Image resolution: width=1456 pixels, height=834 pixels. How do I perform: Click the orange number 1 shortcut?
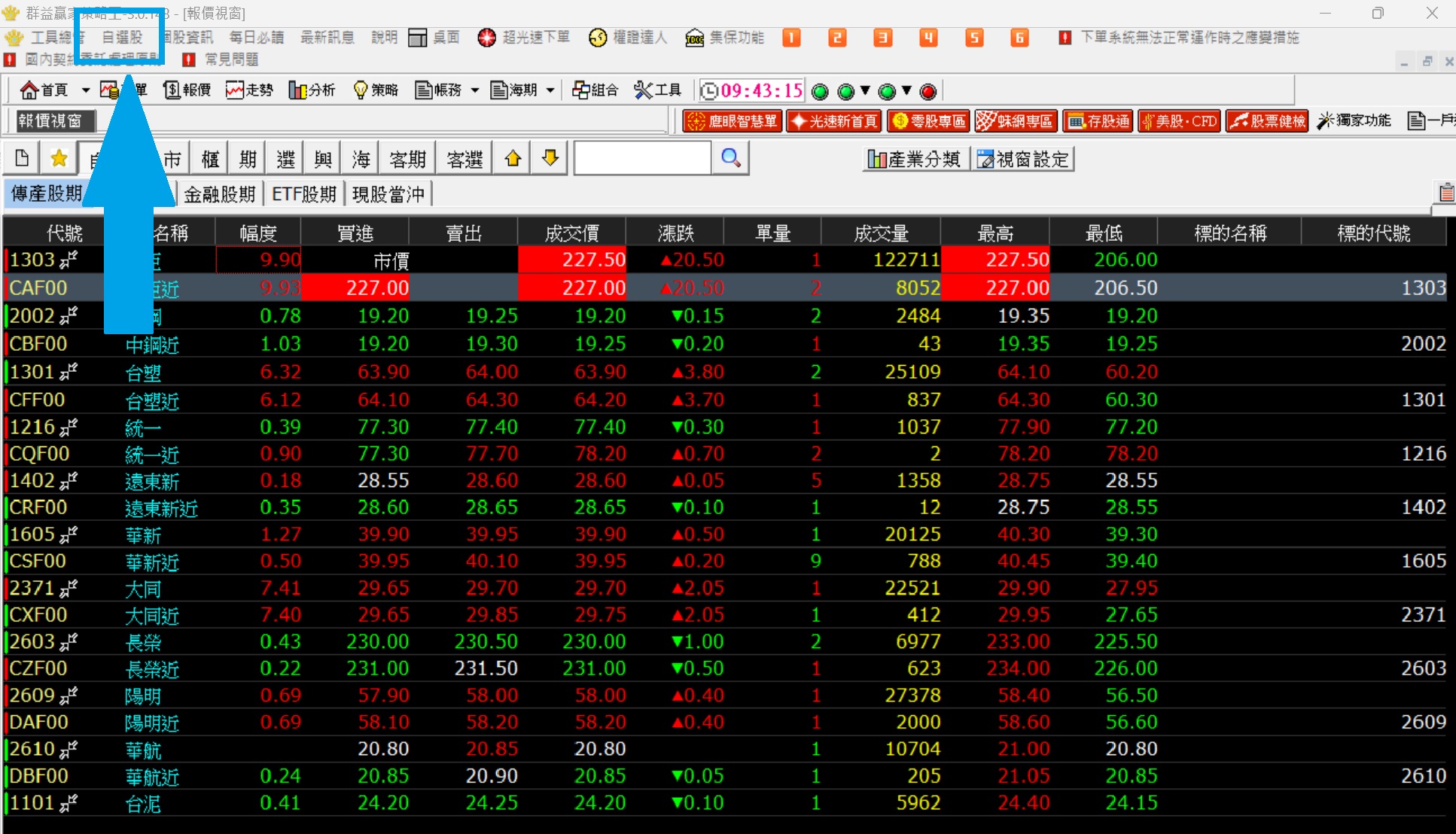click(791, 38)
